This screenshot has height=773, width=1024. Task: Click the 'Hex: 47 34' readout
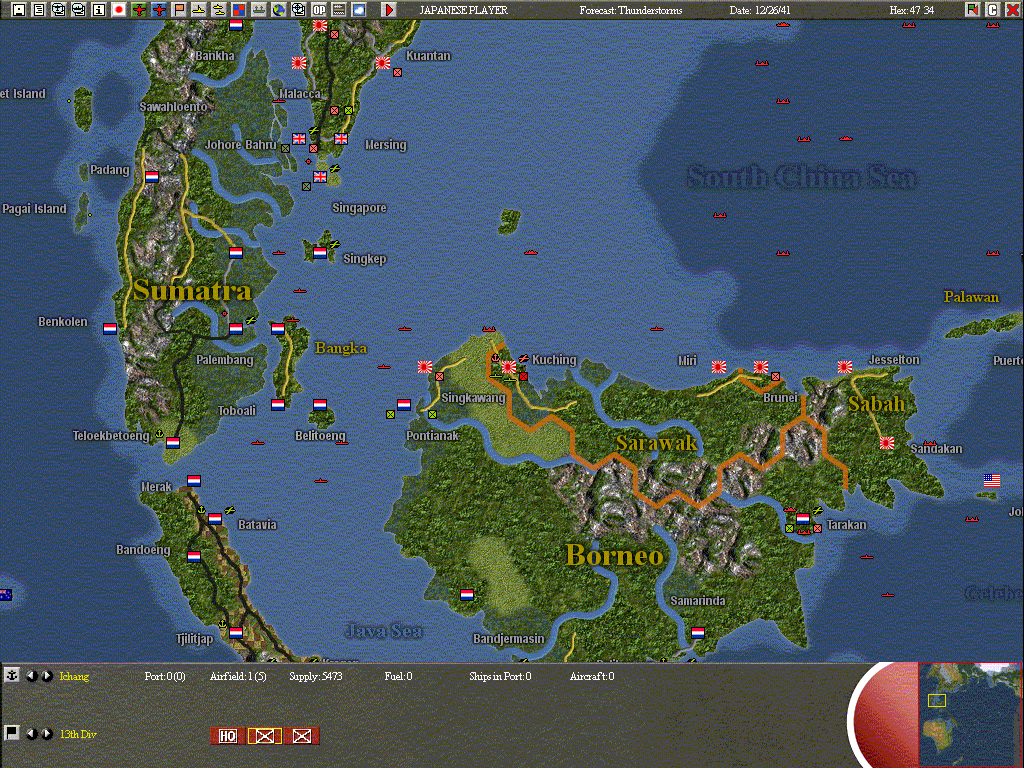click(x=912, y=10)
